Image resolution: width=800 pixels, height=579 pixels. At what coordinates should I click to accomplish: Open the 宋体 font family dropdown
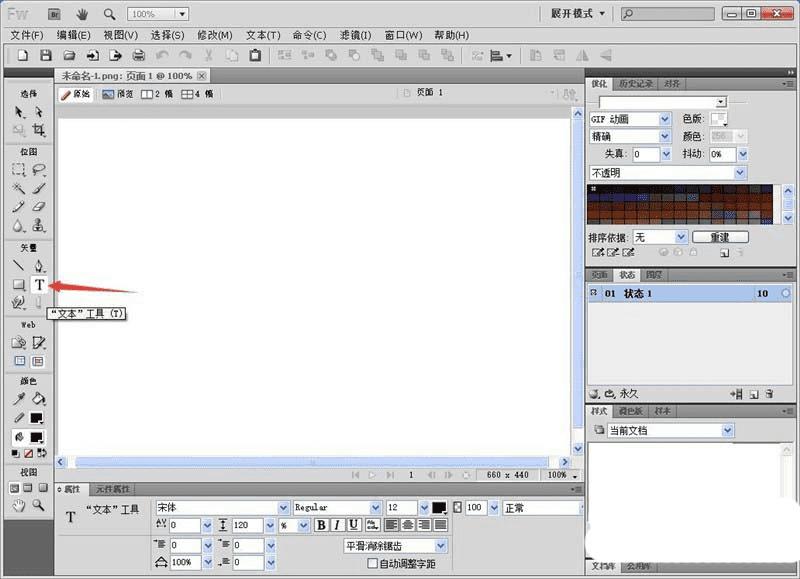pos(283,508)
